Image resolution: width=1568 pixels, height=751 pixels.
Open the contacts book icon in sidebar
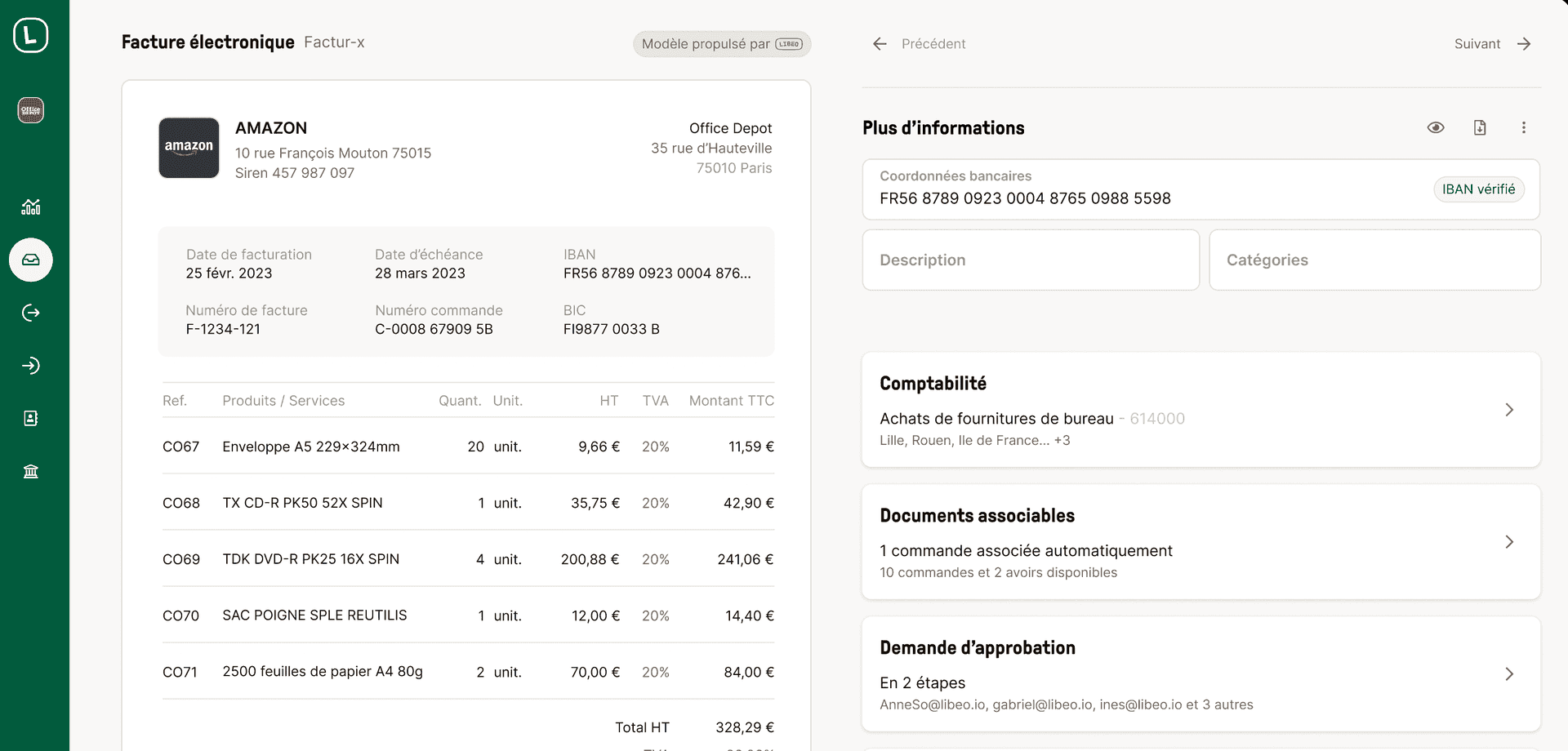point(31,419)
